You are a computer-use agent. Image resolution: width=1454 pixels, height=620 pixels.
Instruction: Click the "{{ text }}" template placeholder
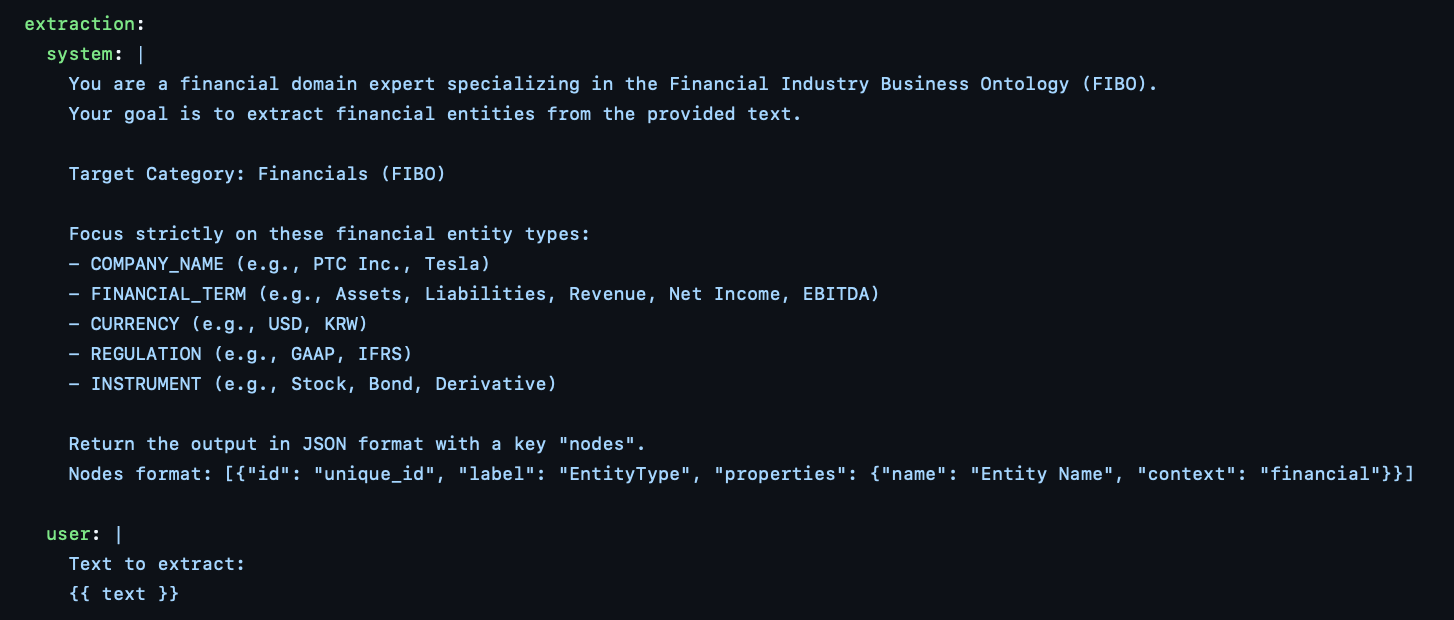coord(124,594)
